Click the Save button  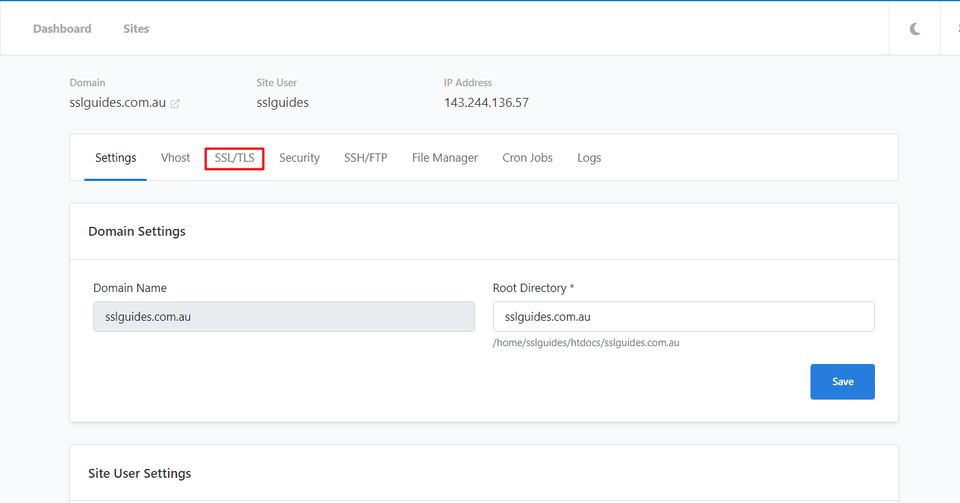842,382
